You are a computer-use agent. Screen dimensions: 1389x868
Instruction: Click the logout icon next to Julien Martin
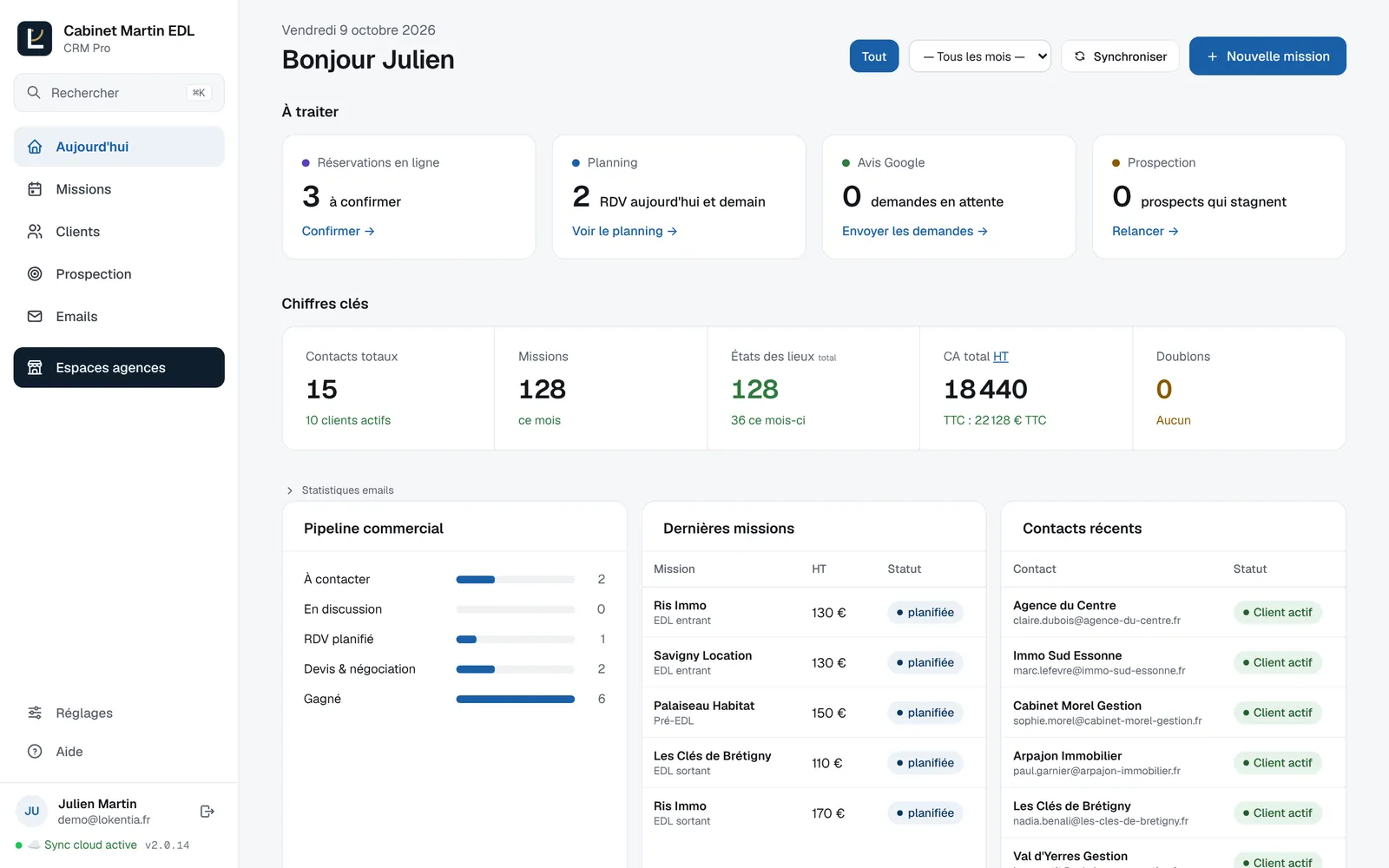tap(207, 812)
